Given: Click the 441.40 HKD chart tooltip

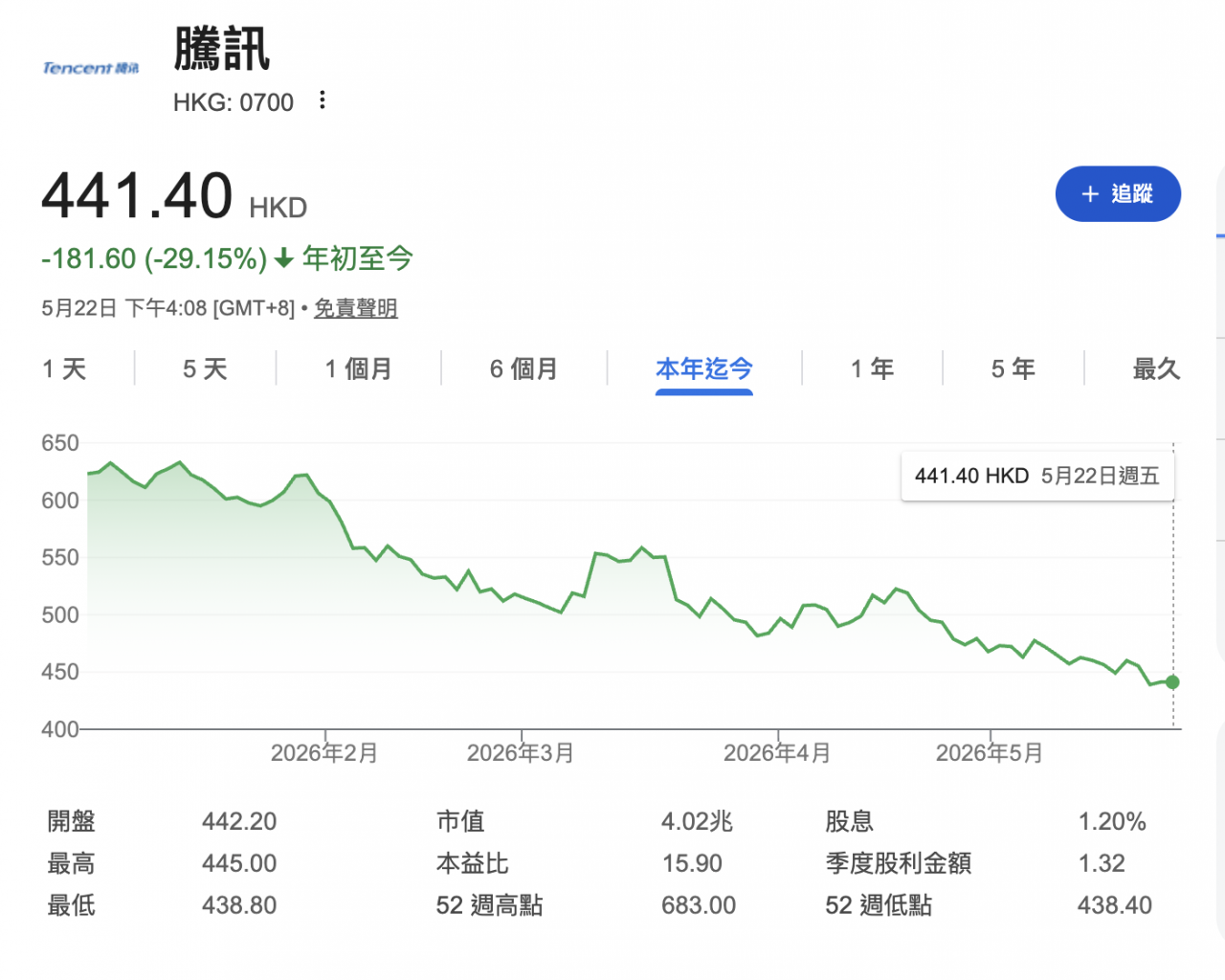Looking at the screenshot, I should click(1037, 477).
